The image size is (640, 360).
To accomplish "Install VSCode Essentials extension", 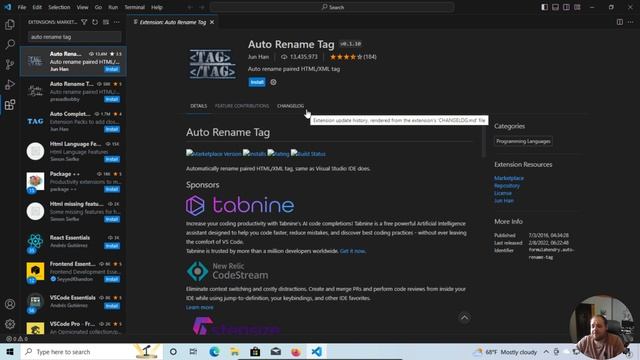I will (112, 306).
